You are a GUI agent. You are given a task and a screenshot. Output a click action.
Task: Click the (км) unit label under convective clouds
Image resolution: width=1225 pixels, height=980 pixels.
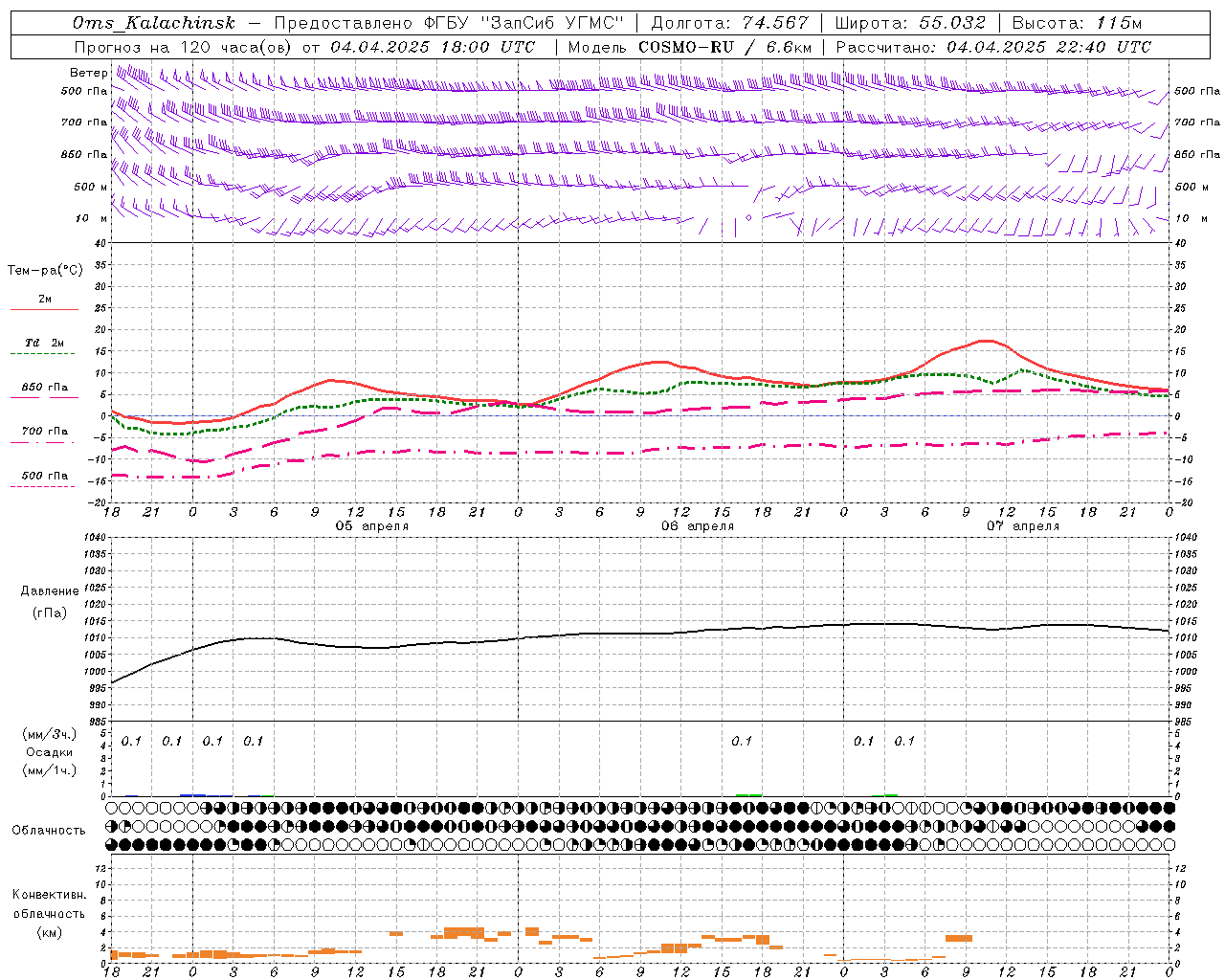point(50,932)
